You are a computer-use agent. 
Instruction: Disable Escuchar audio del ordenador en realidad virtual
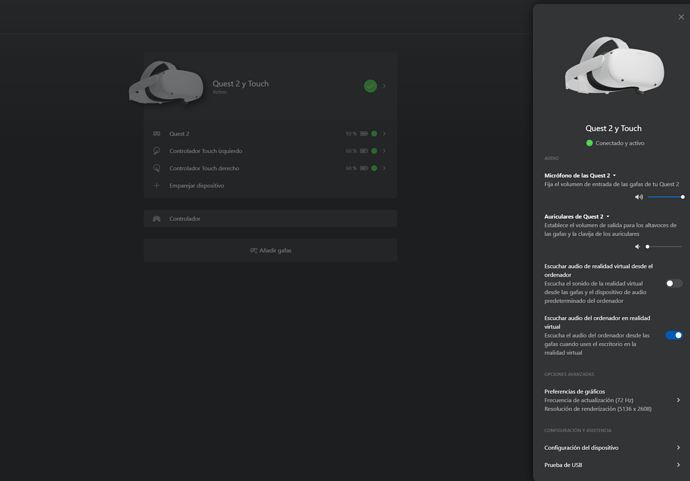[674, 335]
